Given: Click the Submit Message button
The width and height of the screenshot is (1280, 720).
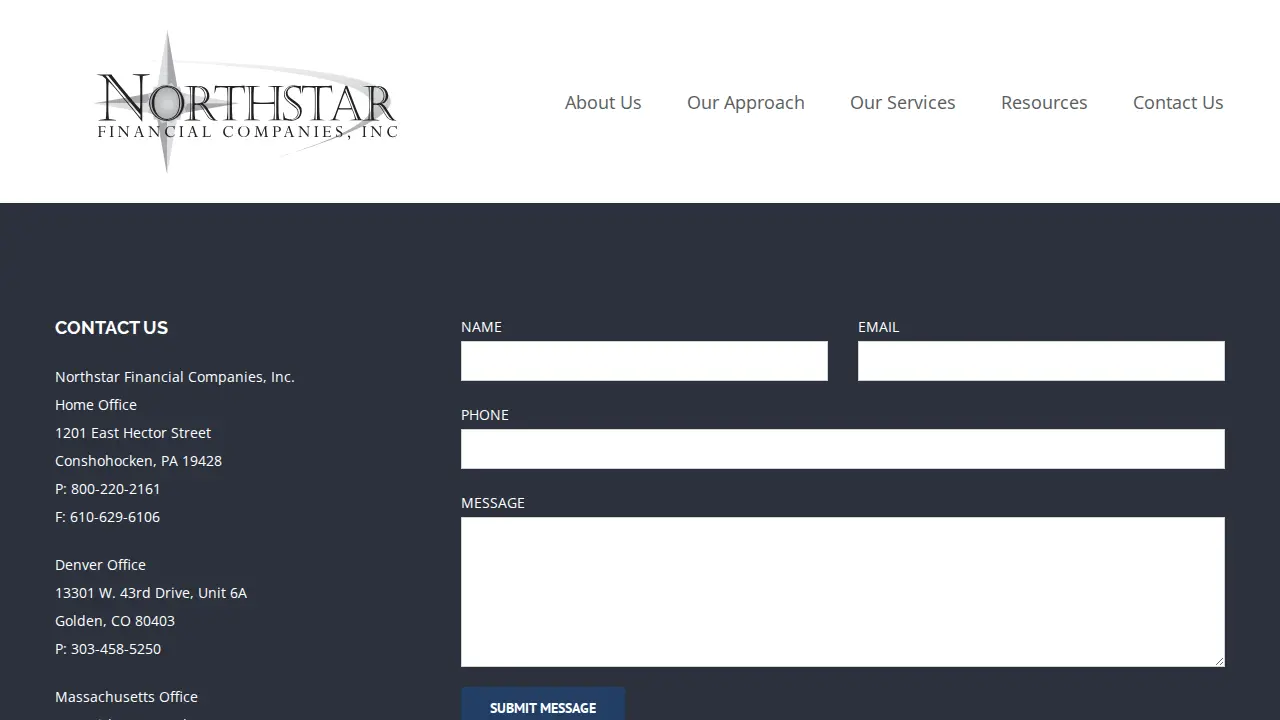Looking at the screenshot, I should coord(543,706).
